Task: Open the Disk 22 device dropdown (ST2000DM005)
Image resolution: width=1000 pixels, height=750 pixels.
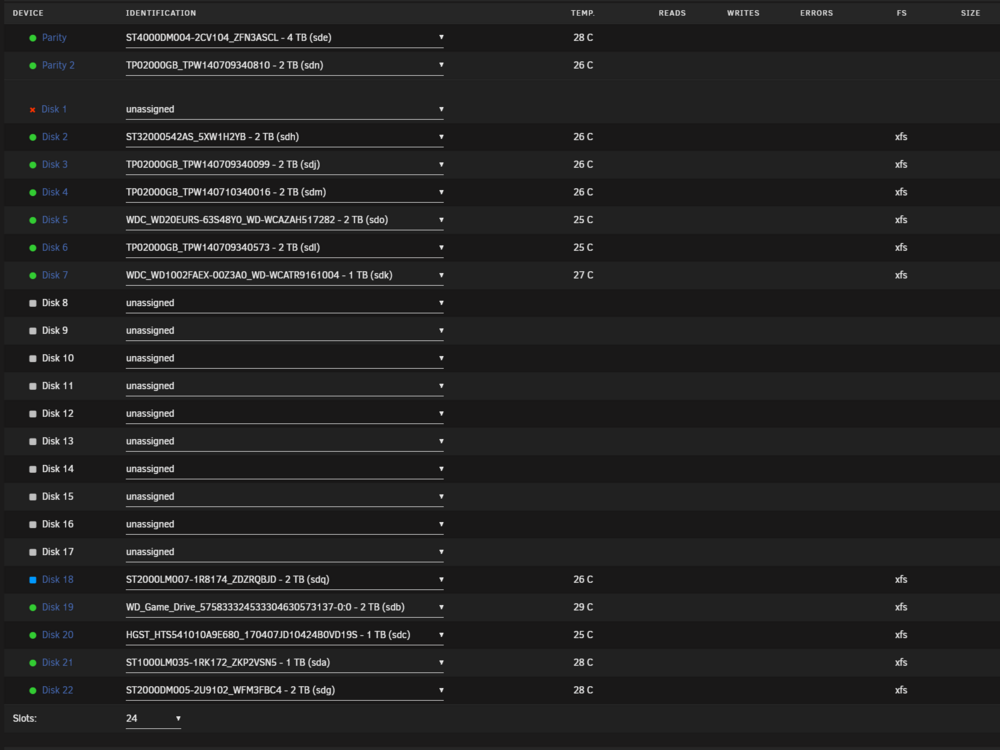Action: click(284, 690)
